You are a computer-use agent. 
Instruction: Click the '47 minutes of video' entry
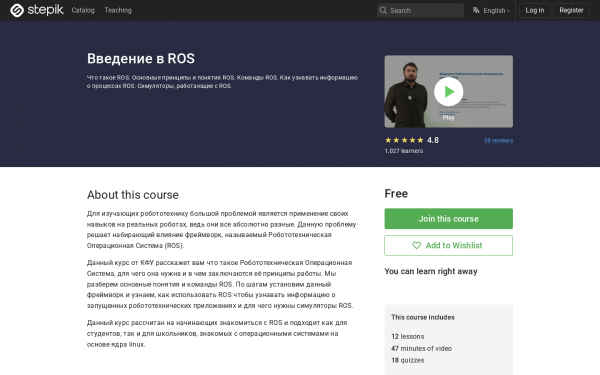[x=421, y=348]
